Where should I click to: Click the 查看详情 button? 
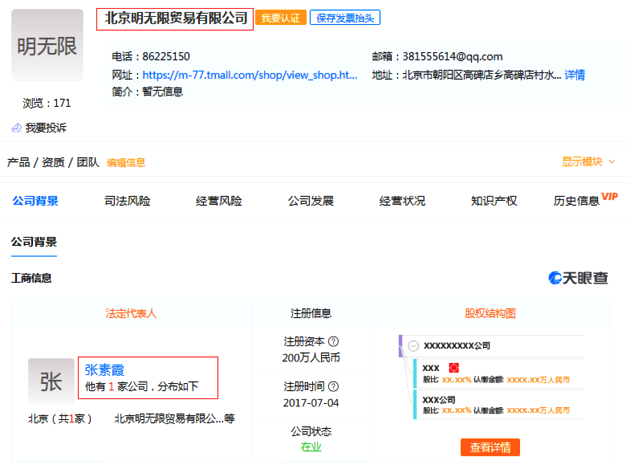pyautogui.click(x=490, y=447)
